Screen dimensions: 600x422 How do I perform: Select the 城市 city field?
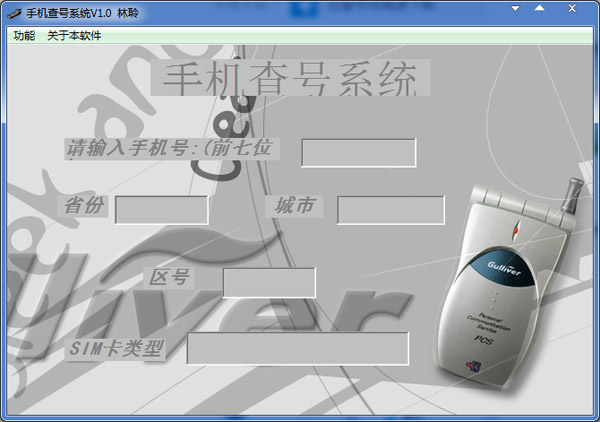click(390, 210)
